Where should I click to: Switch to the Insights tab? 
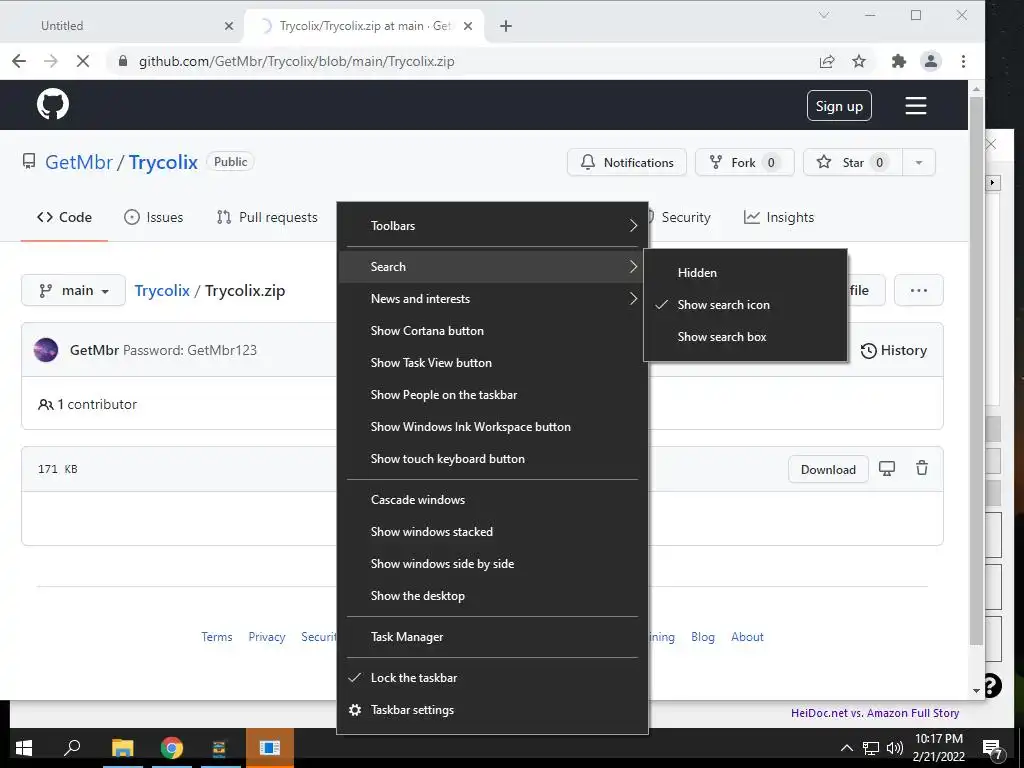point(779,217)
